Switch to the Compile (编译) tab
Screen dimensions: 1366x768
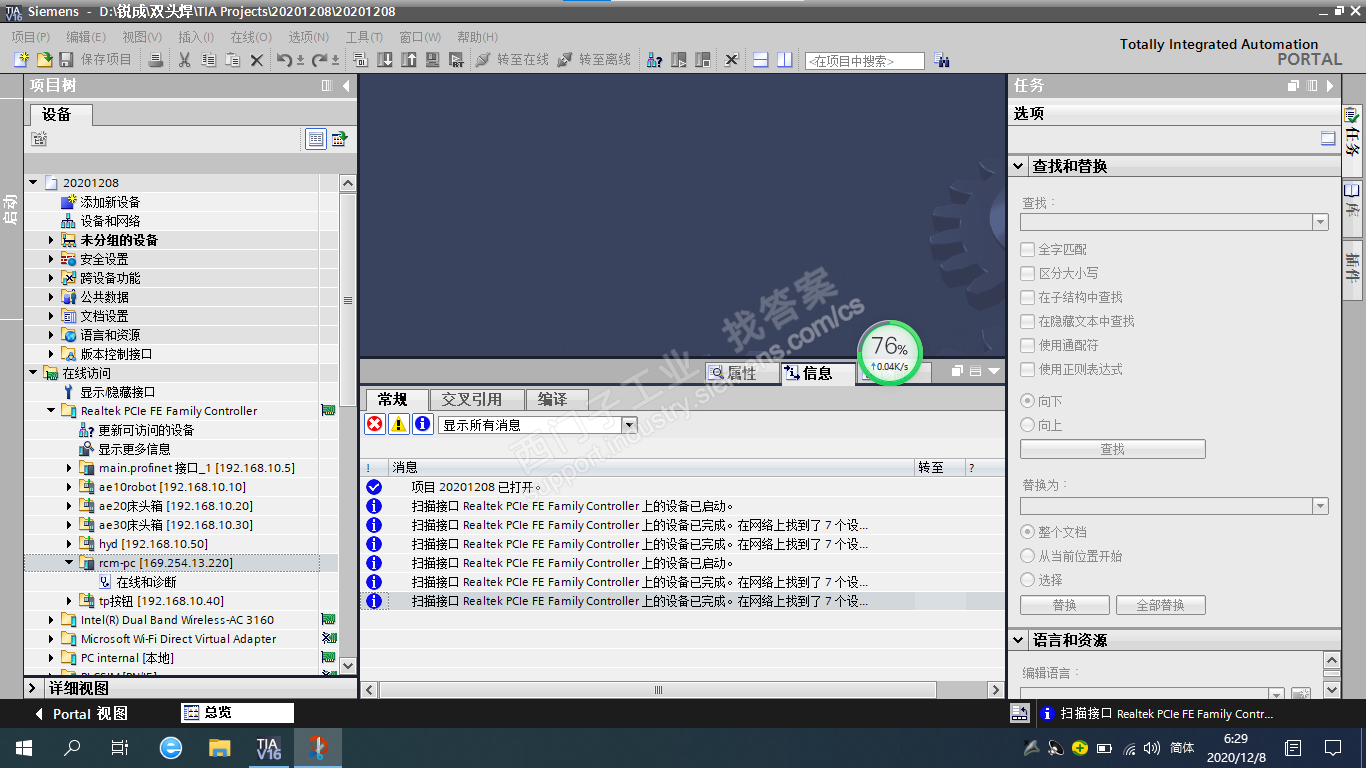click(x=556, y=400)
